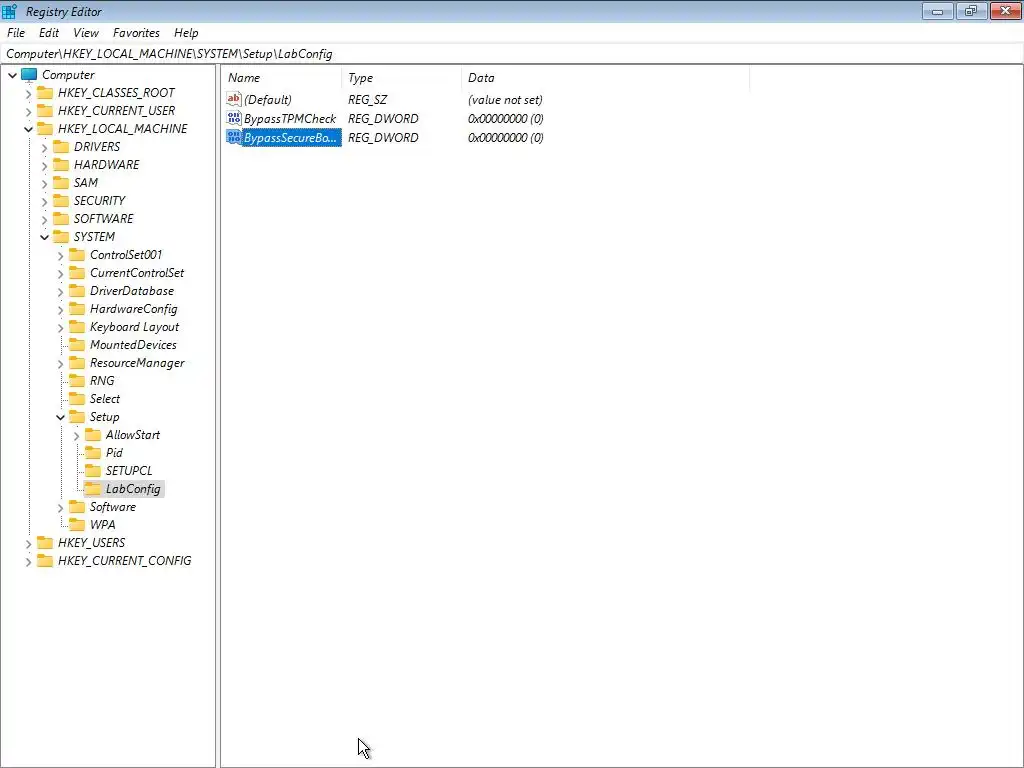The height and width of the screenshot is (768, 1024).
Task: Expand the HKEY_CLASSES_ROOT hive
Action: [28, 93]
